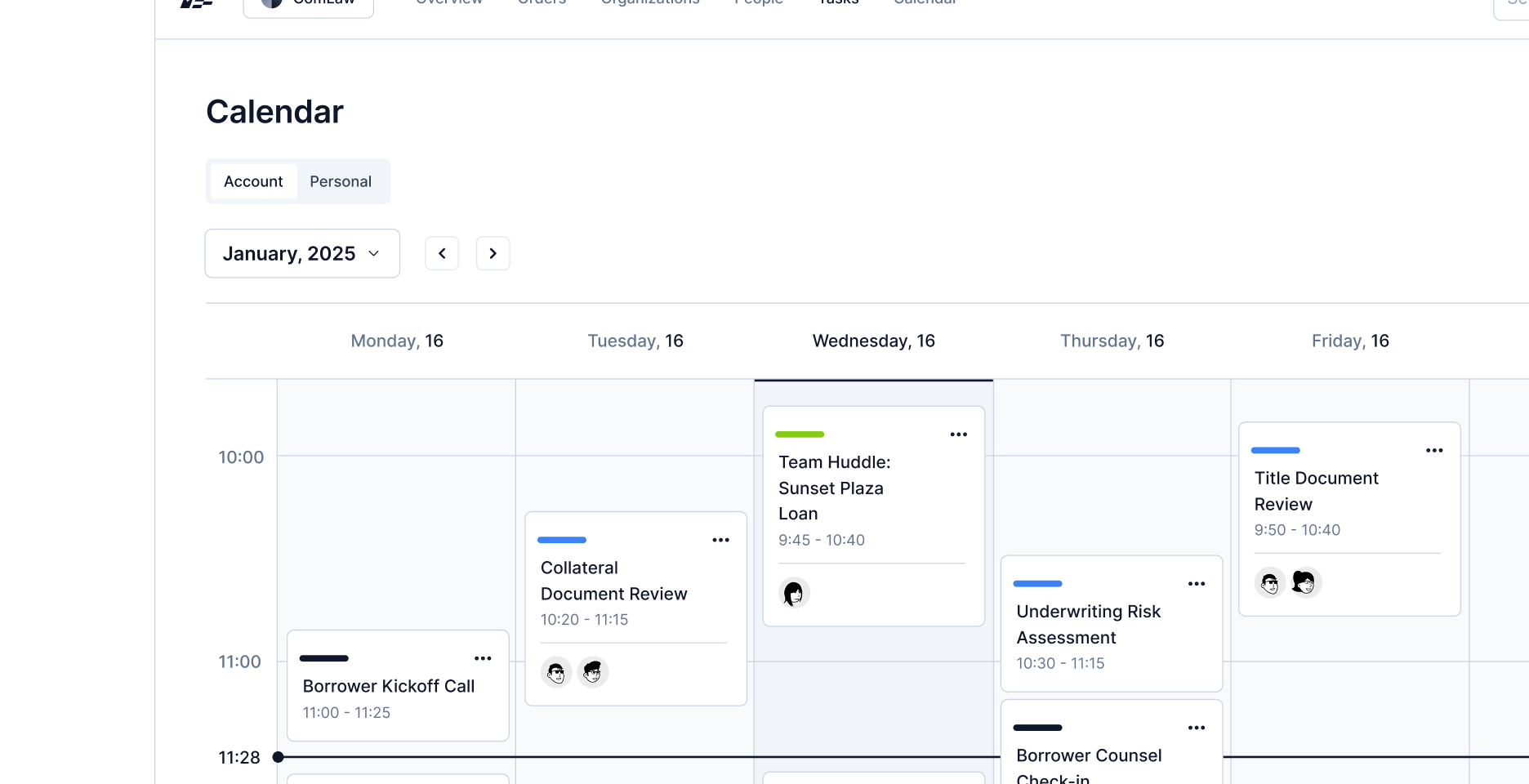The height and width of the screenshot is (784, 1529).
Task: Open Underwriting Risk Assessment options menu
Action: [1196, 584]
